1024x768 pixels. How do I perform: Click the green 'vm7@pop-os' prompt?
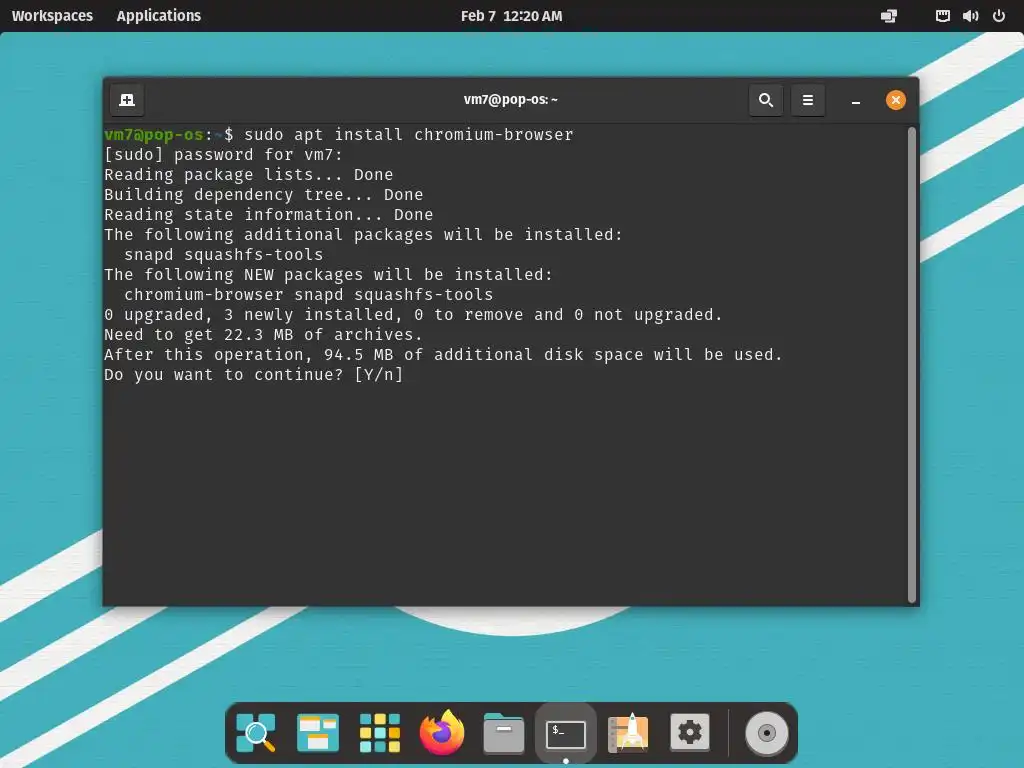pos(154,135)
